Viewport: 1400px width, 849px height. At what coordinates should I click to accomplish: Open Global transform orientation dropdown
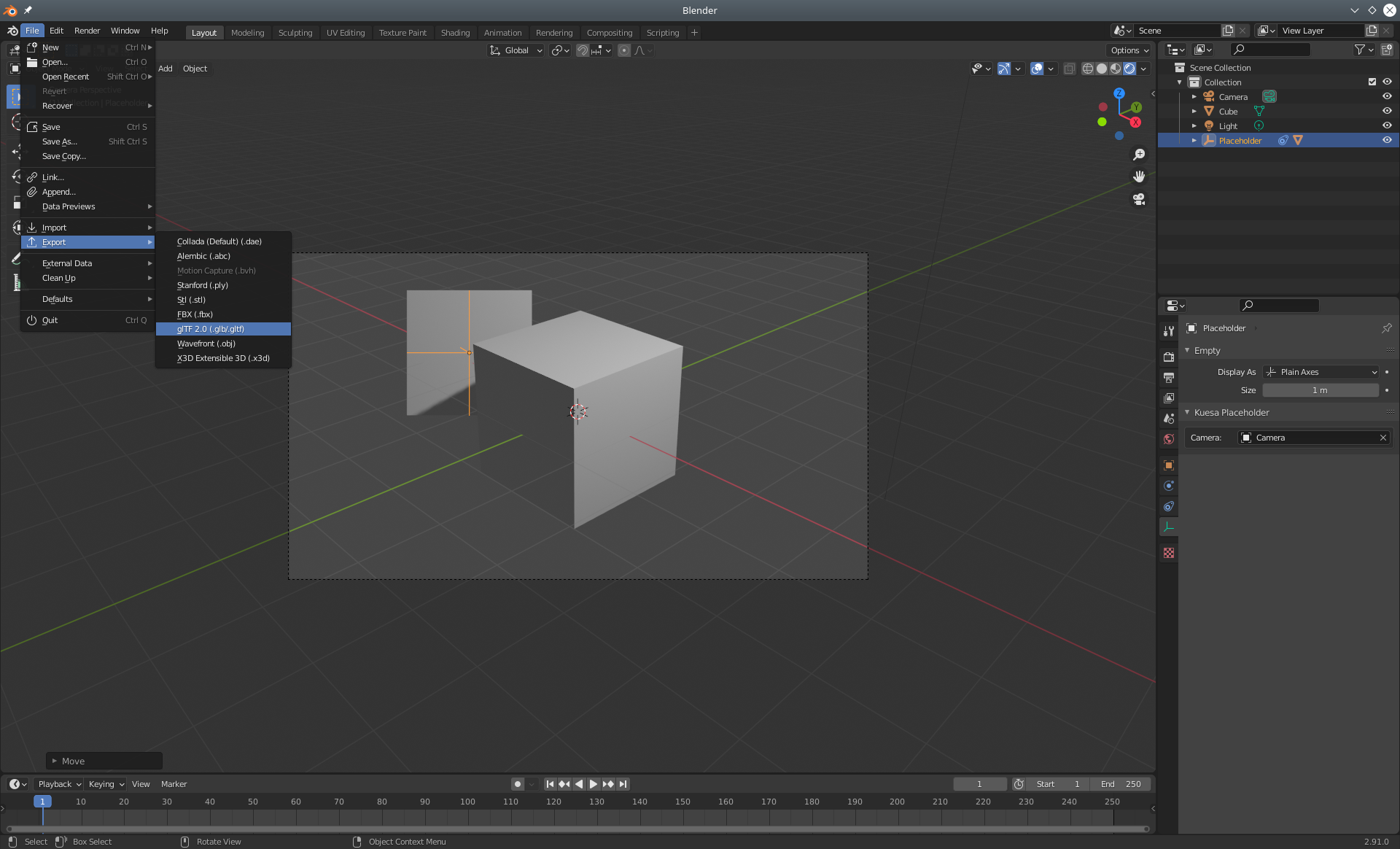point(516,50)
